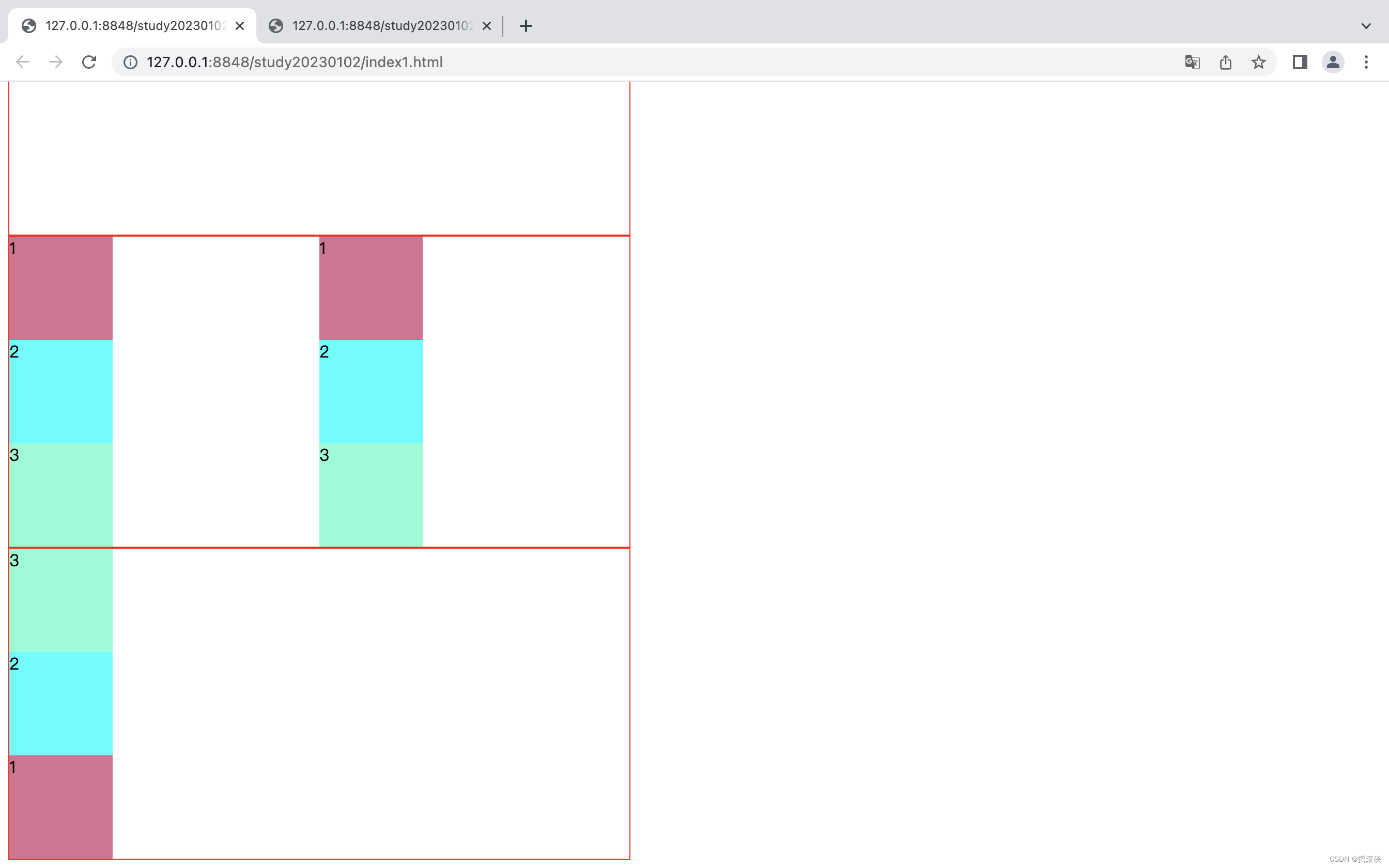1389x868 pixels.
Task: Open a new tab with plus button
Action: (525, 26)
